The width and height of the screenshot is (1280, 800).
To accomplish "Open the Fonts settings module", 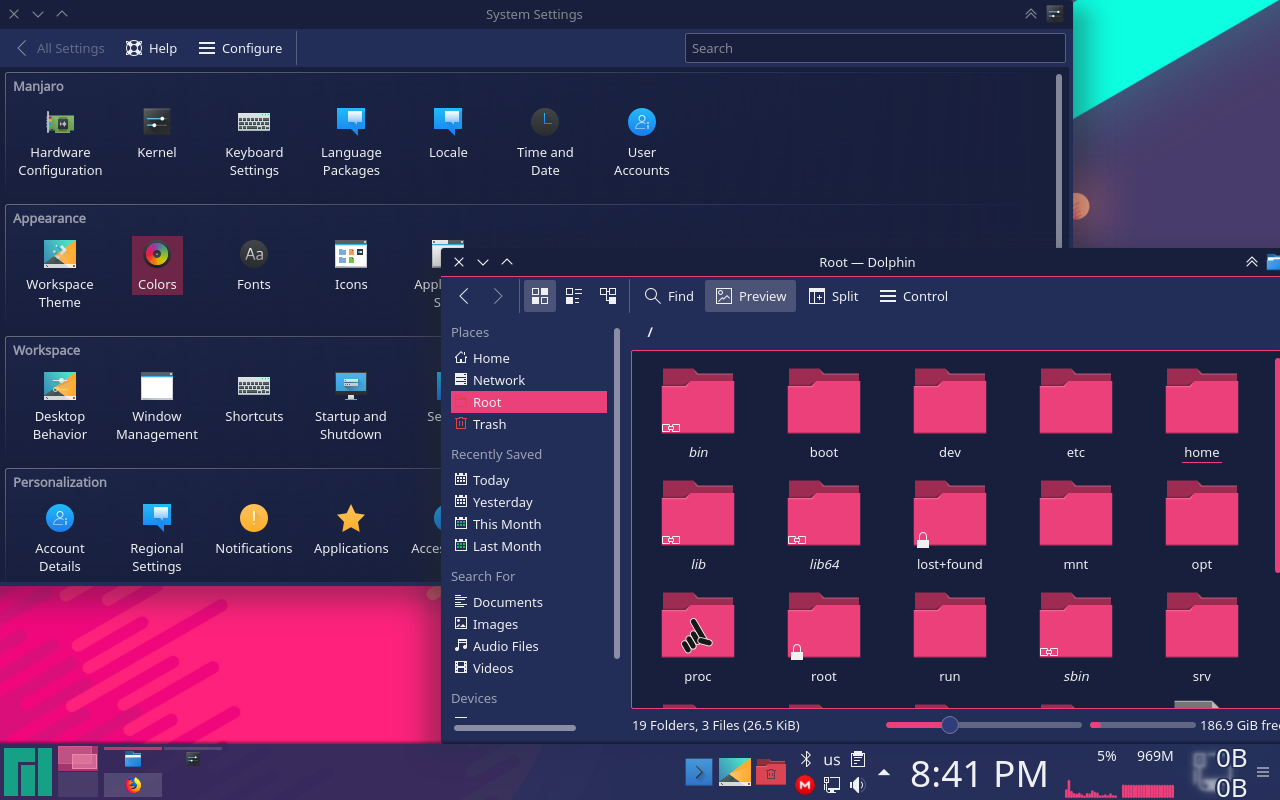I will coord(254,266).
